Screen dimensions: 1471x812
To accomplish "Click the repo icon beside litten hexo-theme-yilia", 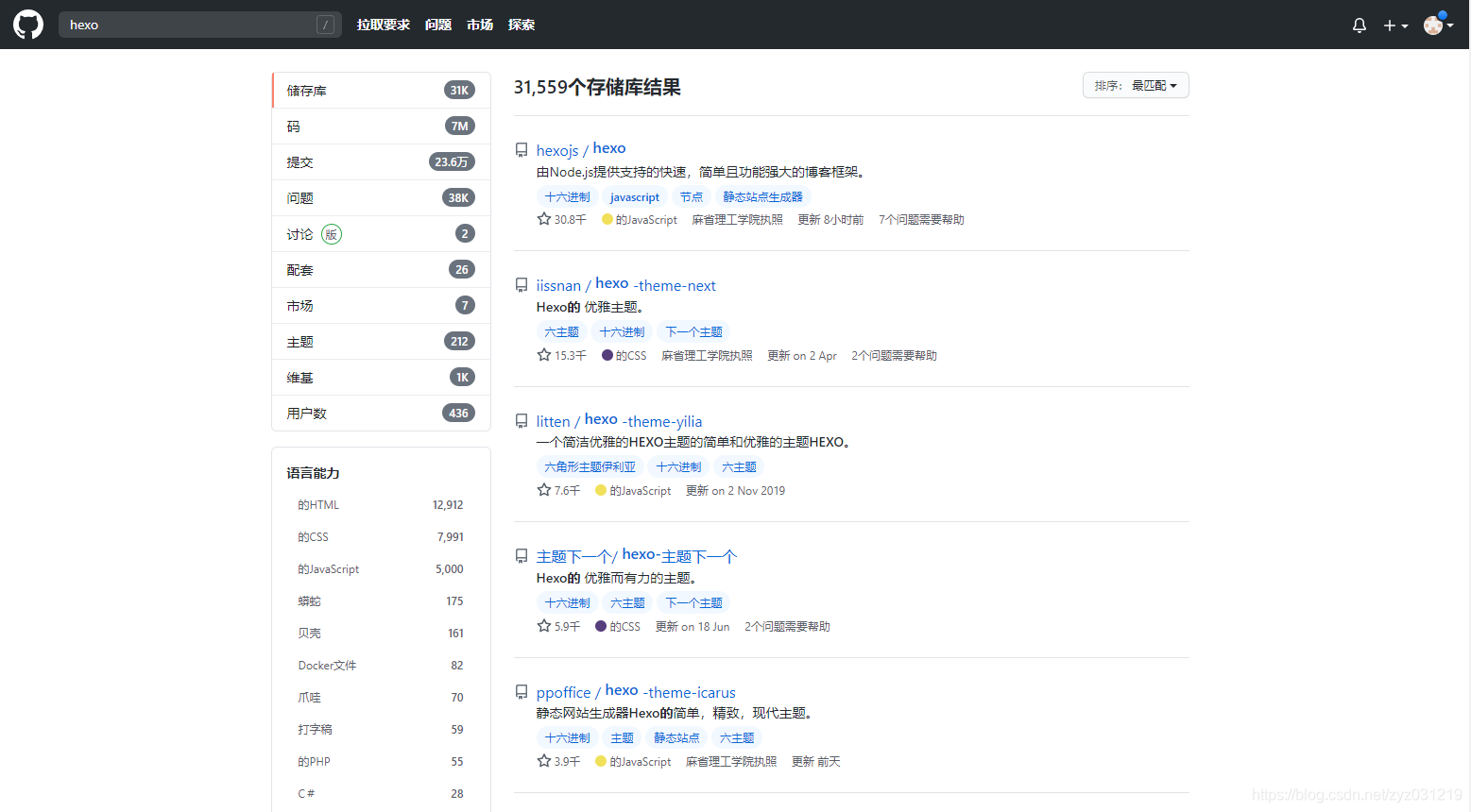I will tap(522, 421).
